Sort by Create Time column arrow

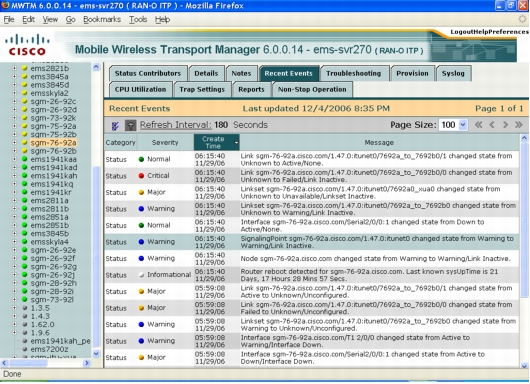236,143
